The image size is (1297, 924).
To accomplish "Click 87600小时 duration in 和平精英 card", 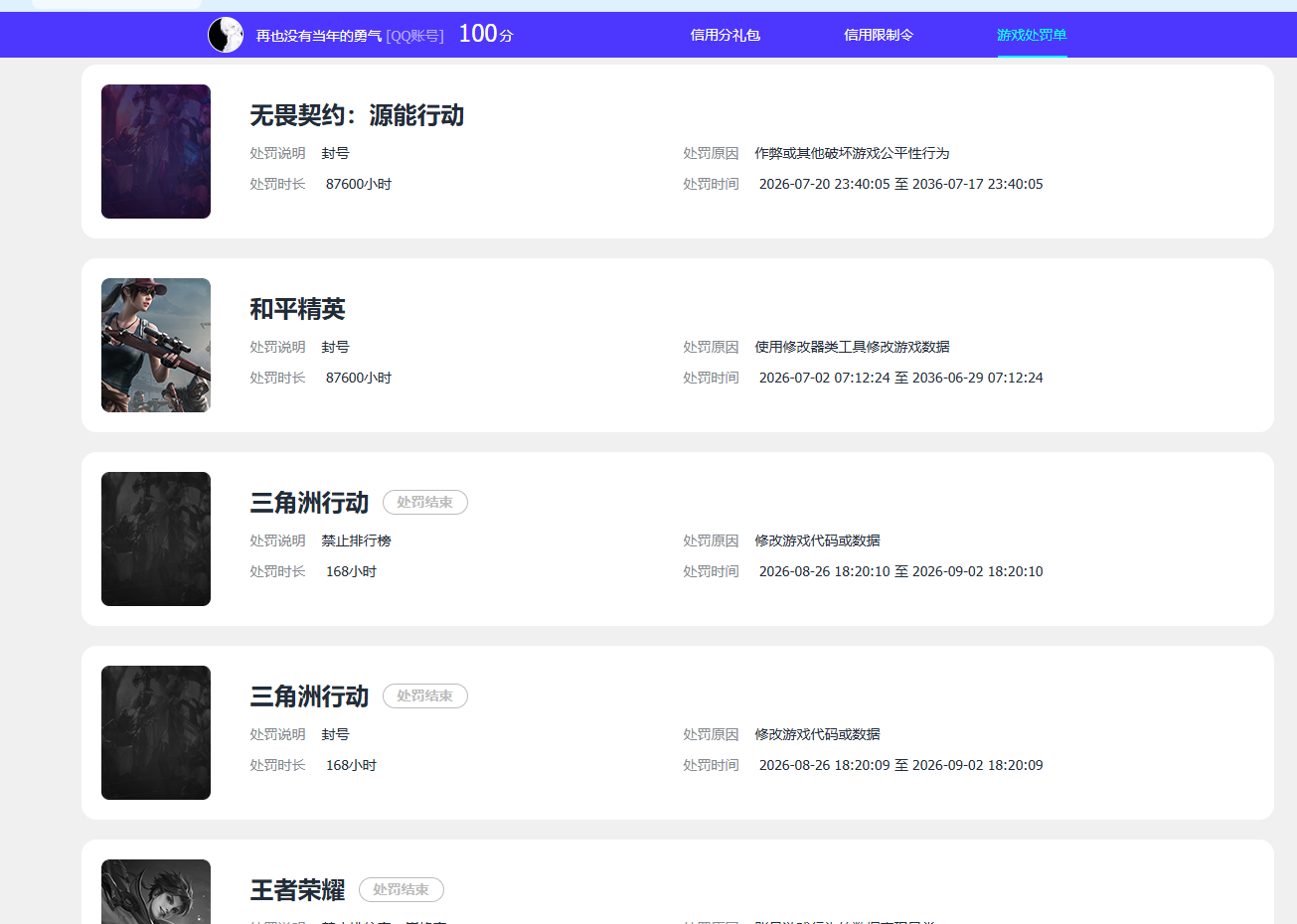I will [359, 378].
